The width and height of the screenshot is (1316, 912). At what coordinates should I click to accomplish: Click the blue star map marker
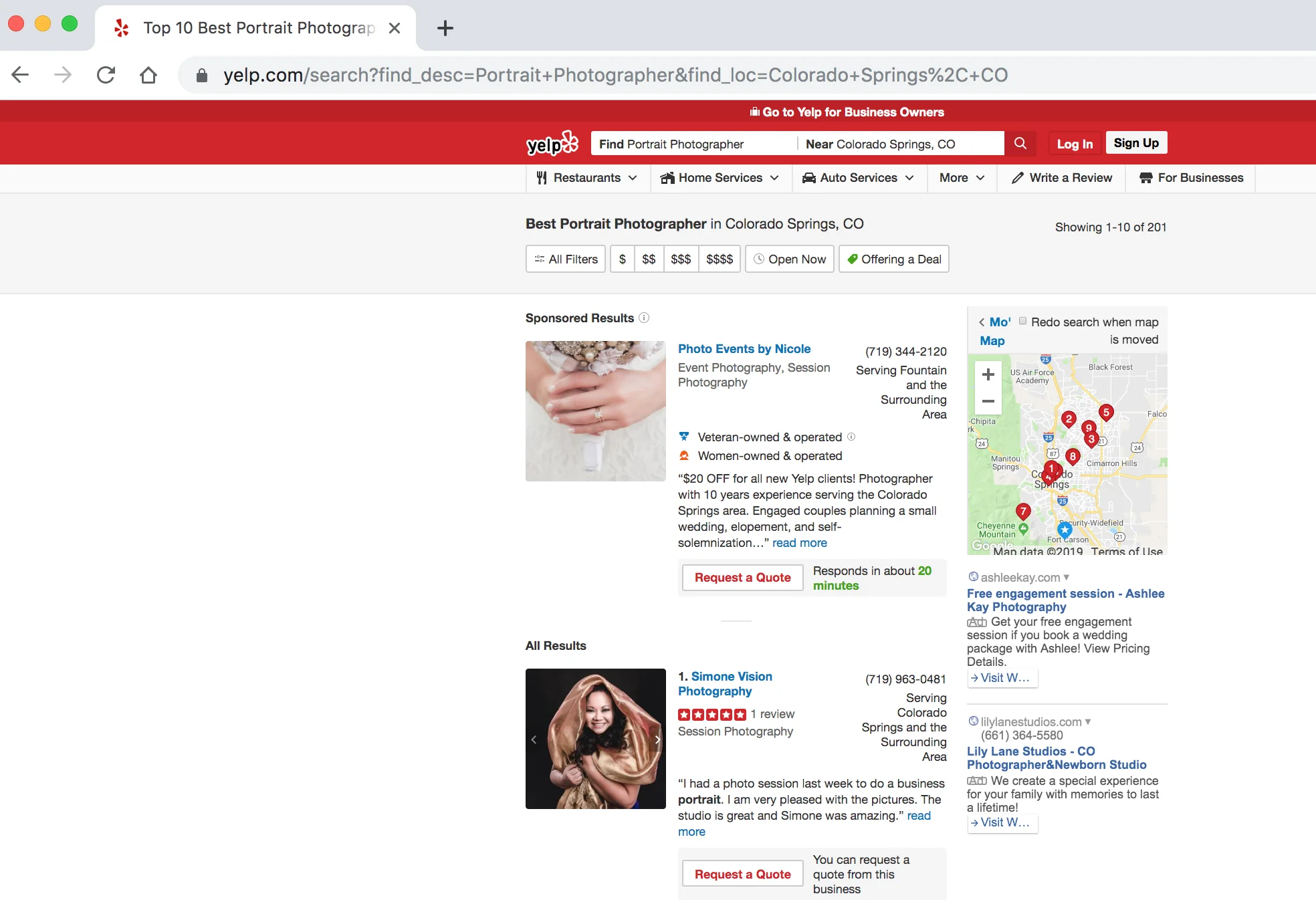tap(1065, 530)
